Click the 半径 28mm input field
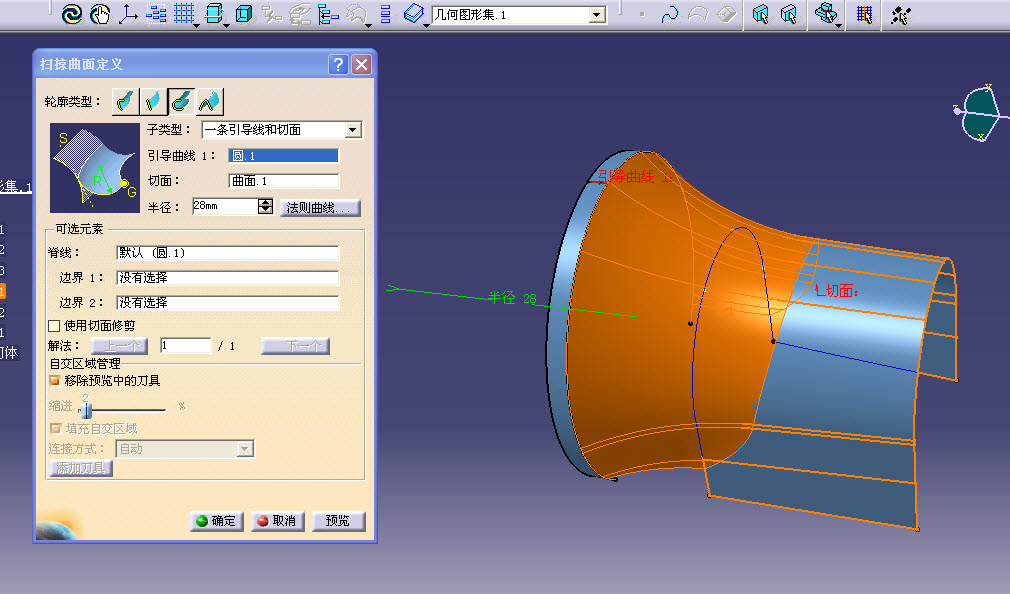Image resolution: width=1010 pixels, height=594 pixels. click(x=225, y=206)
